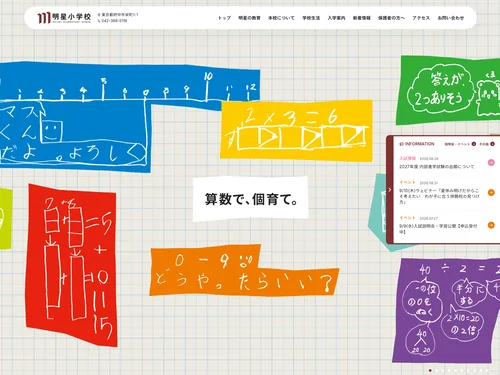Open the 2027年度 内部進学試験 news item

tap(436, 166)
